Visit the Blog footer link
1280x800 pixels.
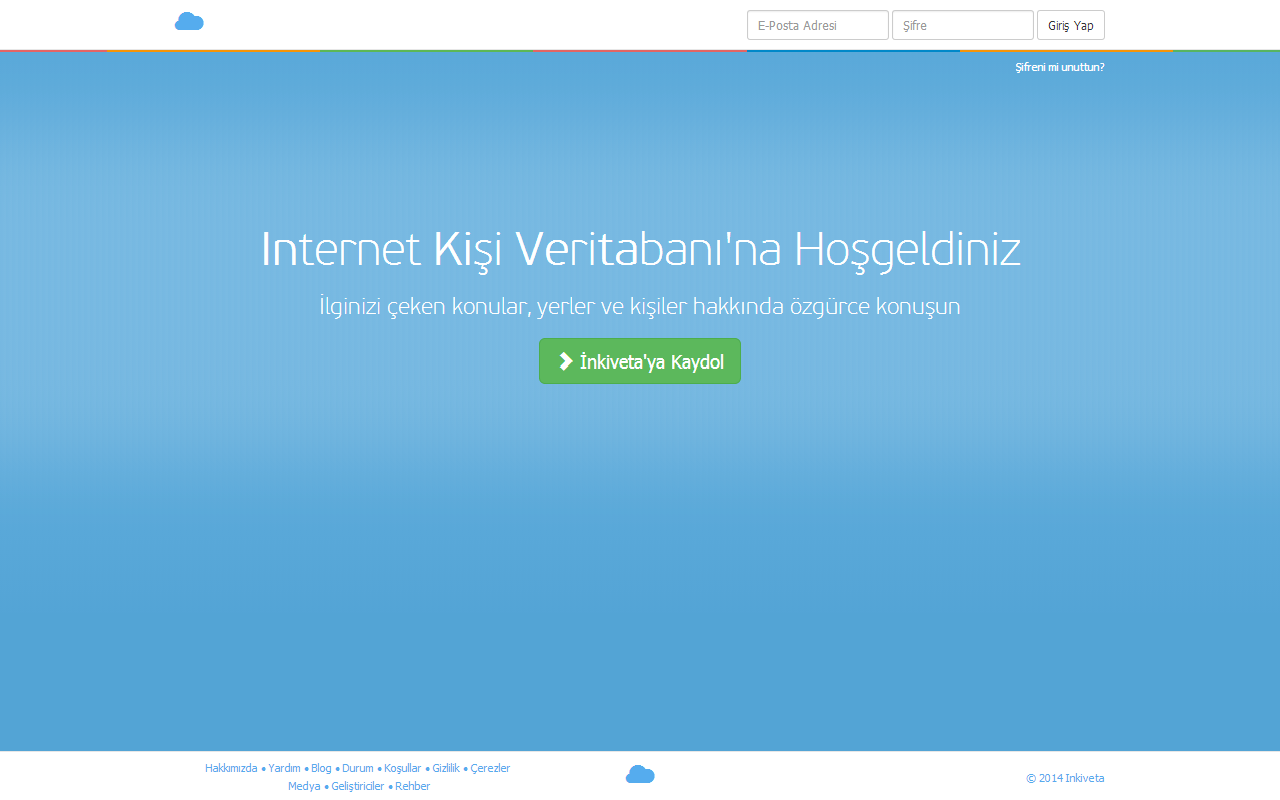click(x=321, y=768)
